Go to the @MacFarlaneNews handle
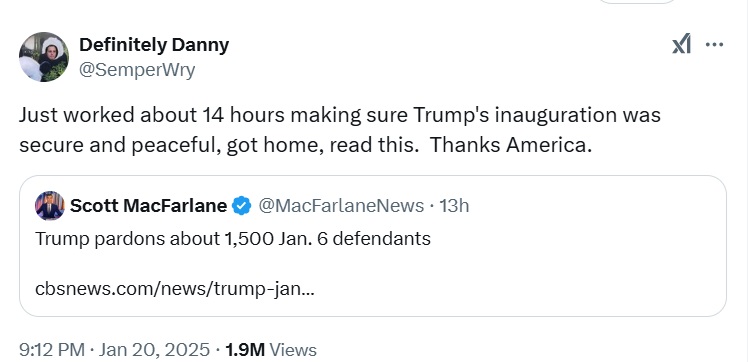Viewport: 748px width, 362px height. tap(341, 206)
